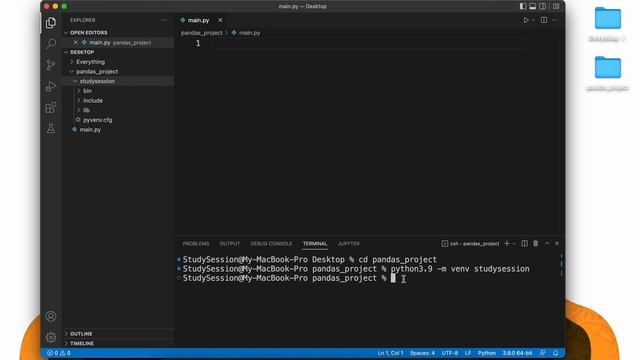The image size is (640, 360).
Task: Change the UTF-8 encoding in status bar
Action: (x=449, y=353)
